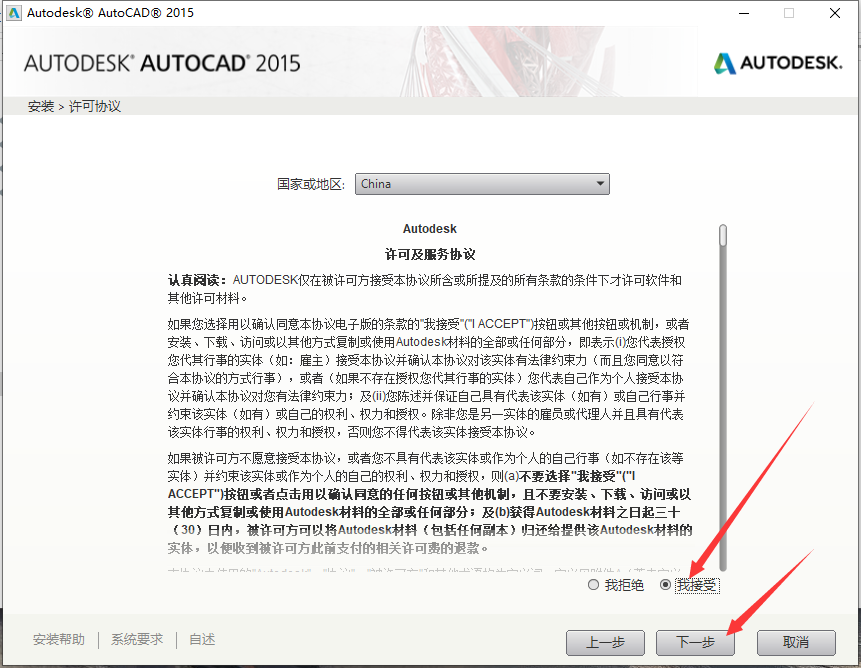Select the 我拒绝 (I reject) radio button
Viewport: 861px width, 668px height.
[x=593, y=585]
